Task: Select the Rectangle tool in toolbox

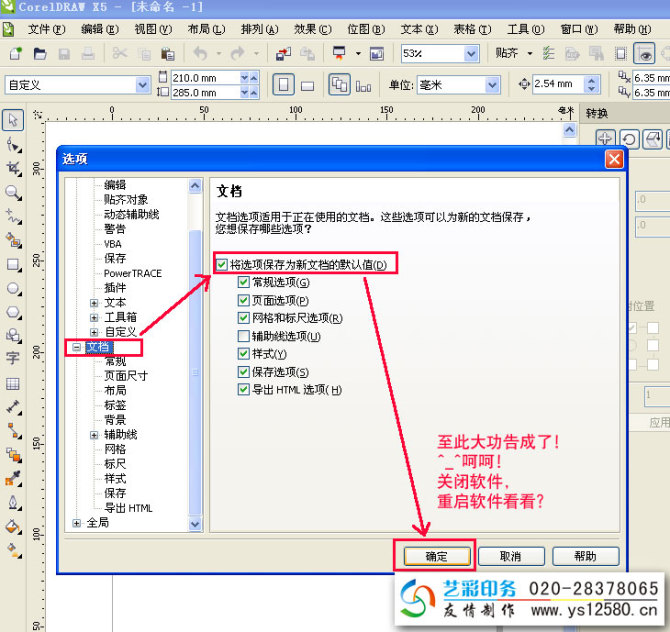Action: (x=13, y=265)
